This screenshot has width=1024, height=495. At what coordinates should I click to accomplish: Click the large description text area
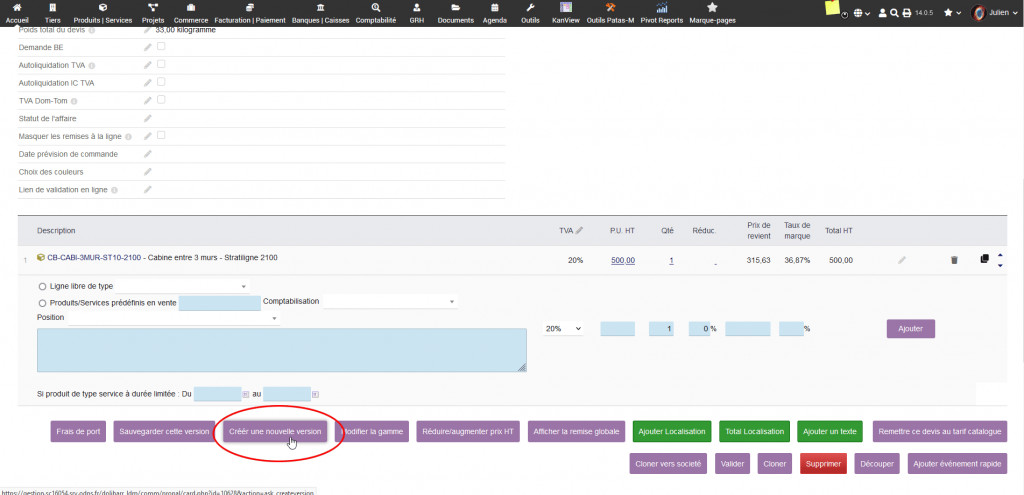pos(281,350)
